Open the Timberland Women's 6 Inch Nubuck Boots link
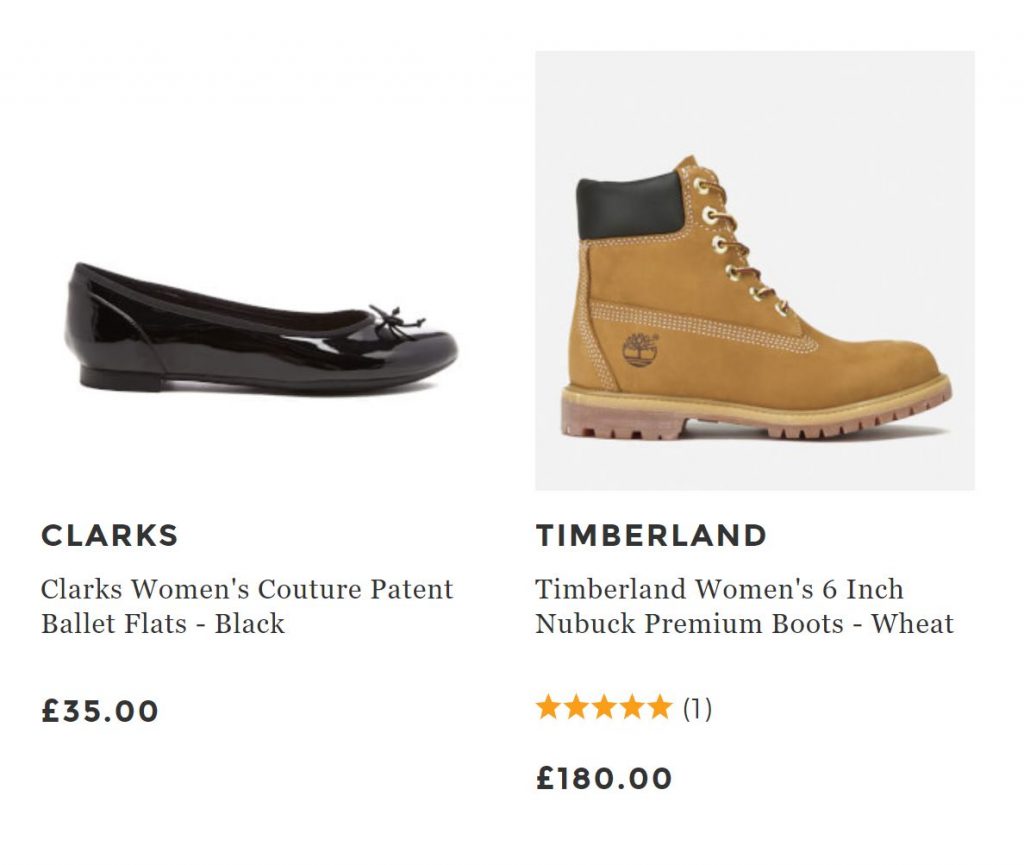The image size is (1024, 865). click(x=744, y=606)
